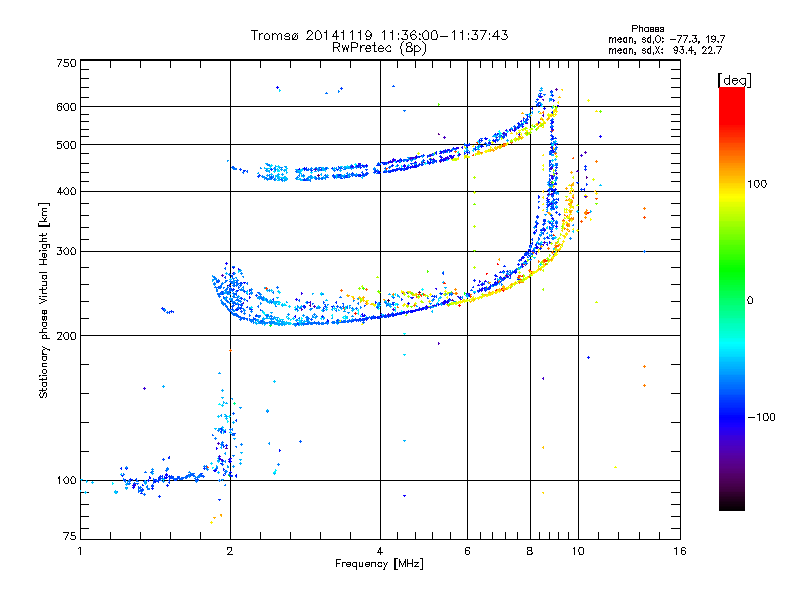800x600 pixels.
Task: Click the phase colorbar
Action: 732,298
